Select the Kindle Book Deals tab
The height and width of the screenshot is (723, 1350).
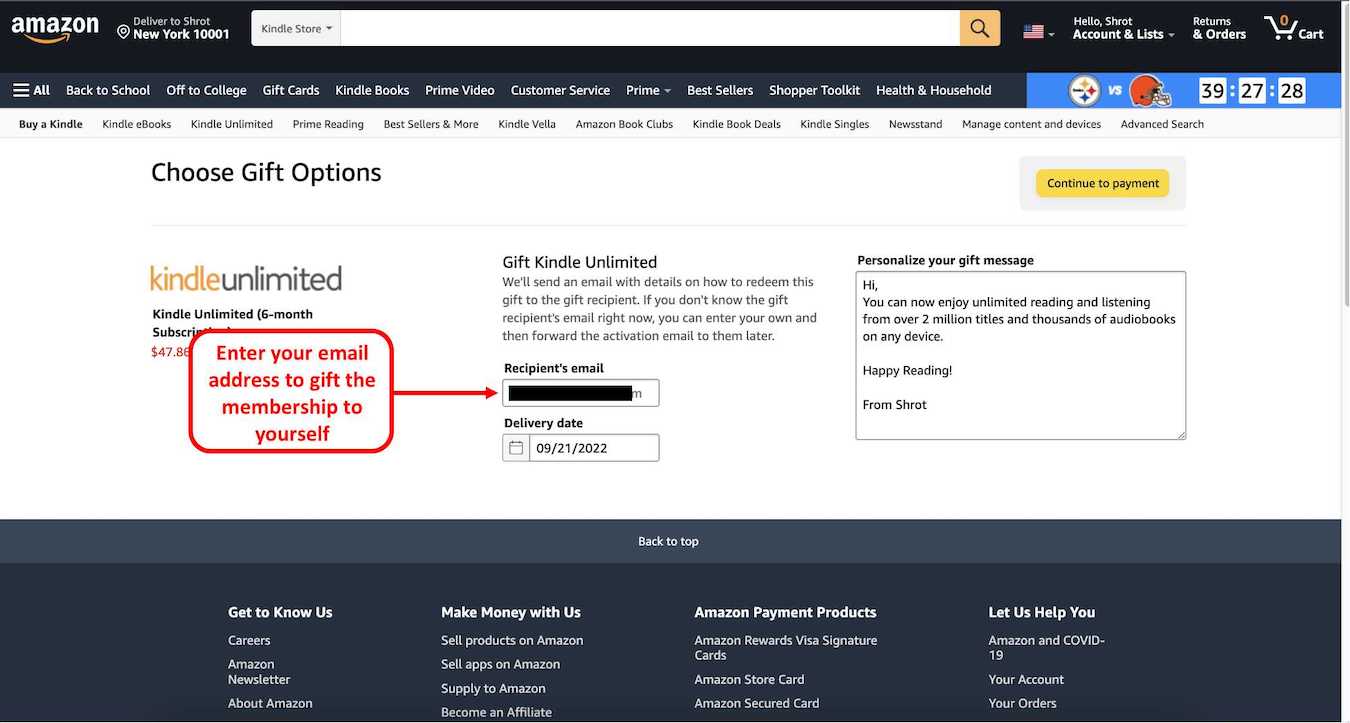coord(736,124)
